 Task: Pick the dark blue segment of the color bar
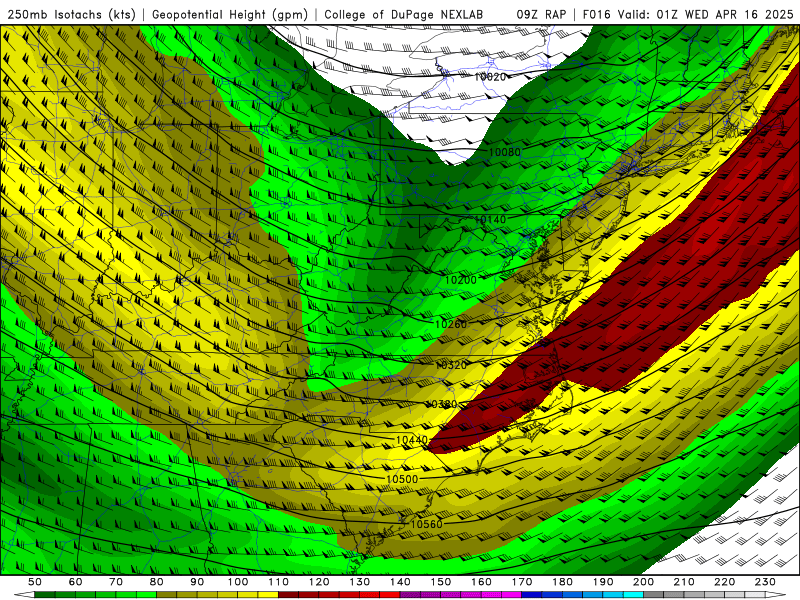coord(532,595)
